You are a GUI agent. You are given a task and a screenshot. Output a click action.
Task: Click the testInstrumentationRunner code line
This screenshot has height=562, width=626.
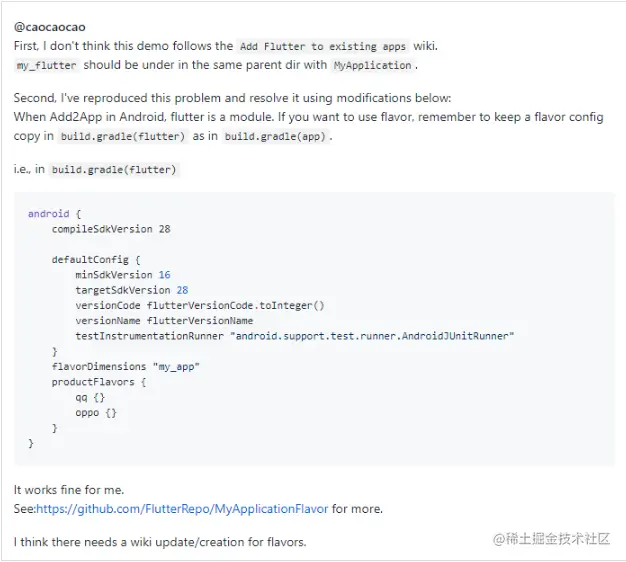point(294,336)
